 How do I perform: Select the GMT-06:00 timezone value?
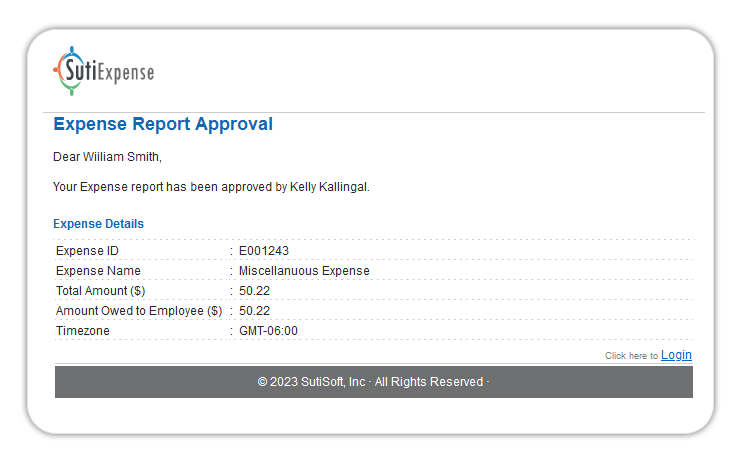(268, 331)
